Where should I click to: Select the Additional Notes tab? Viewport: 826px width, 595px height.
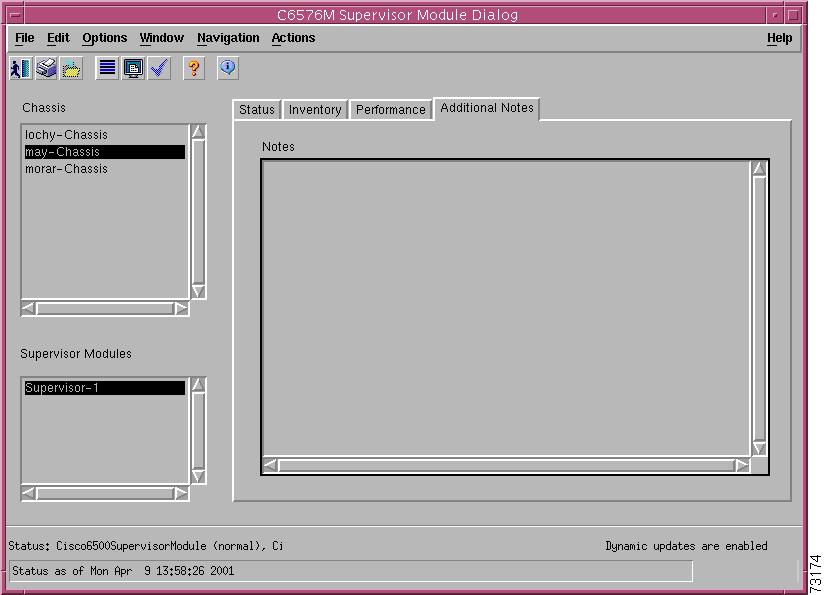(x=487, y=108)
